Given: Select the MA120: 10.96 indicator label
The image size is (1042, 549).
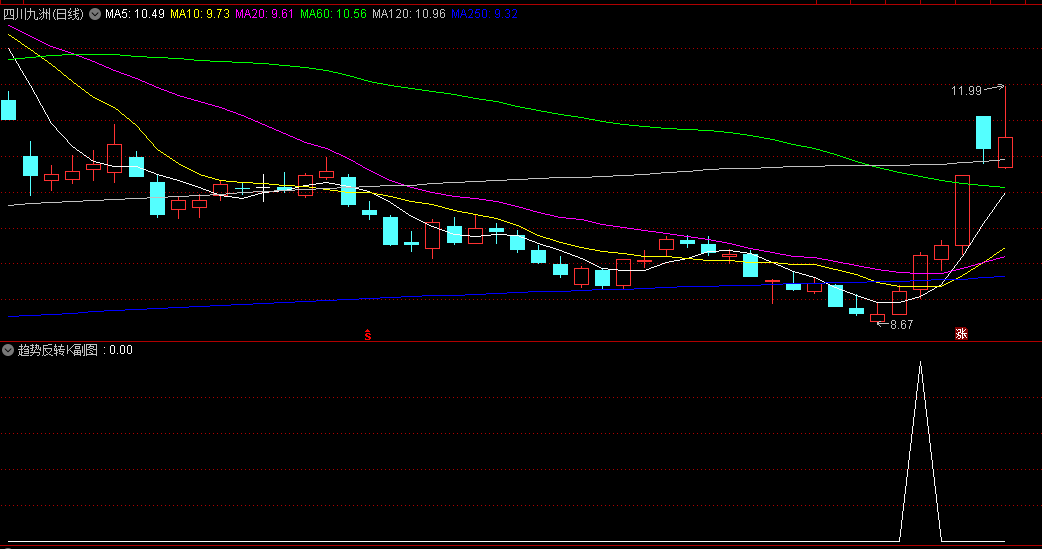Looking at the screenshot, I should [409, 14].
